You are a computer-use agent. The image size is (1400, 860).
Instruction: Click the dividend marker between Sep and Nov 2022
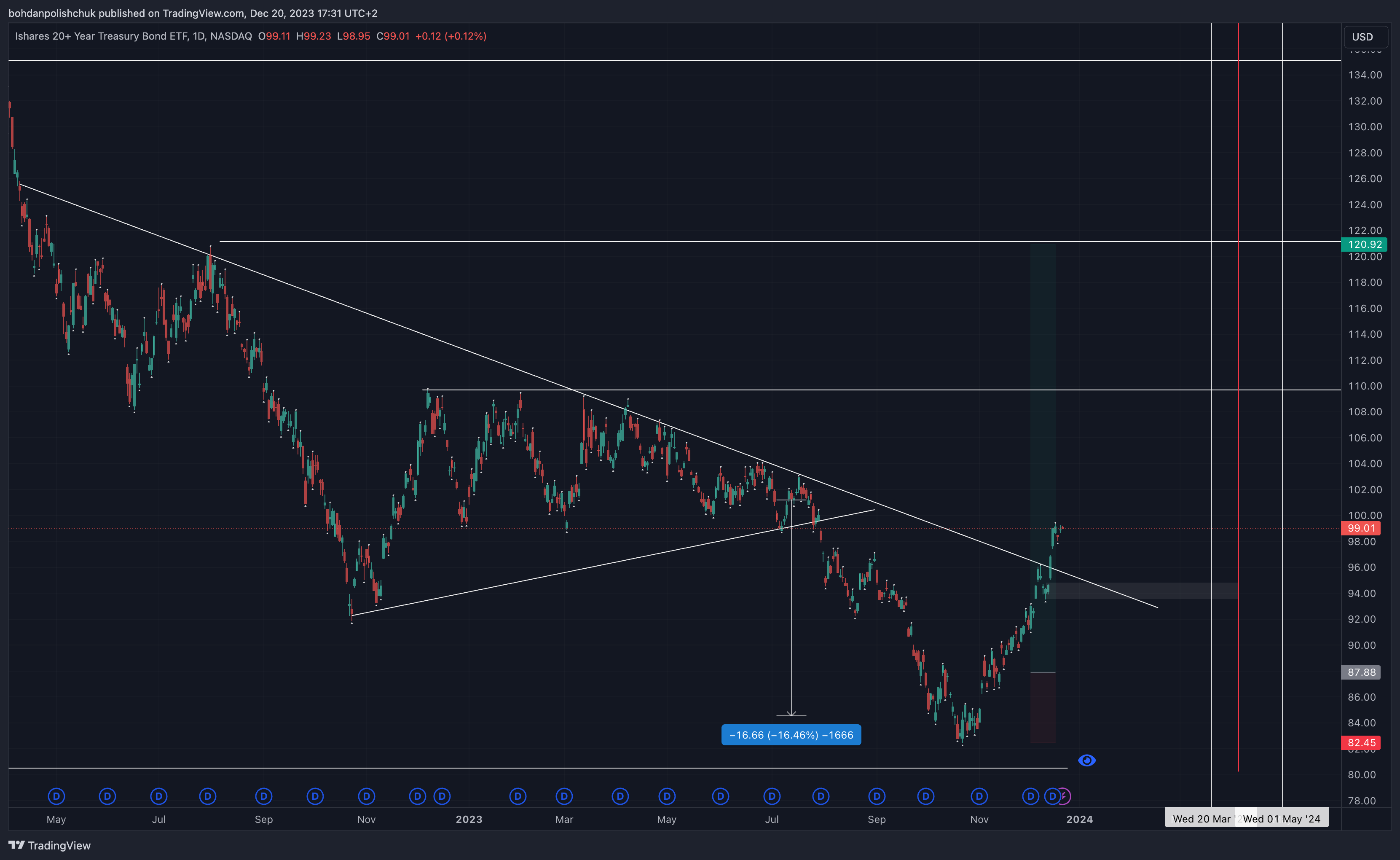pos(315,796)
